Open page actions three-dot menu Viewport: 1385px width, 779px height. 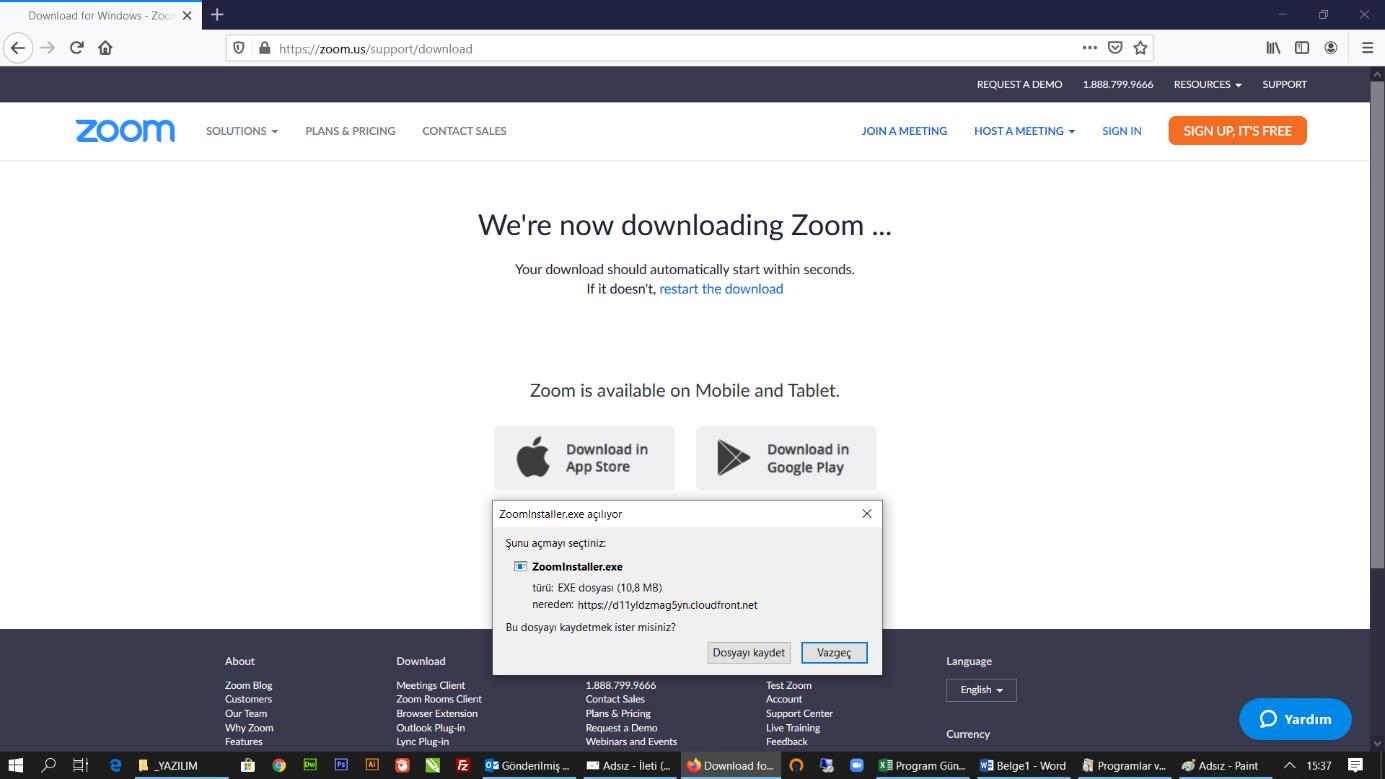1090,47
